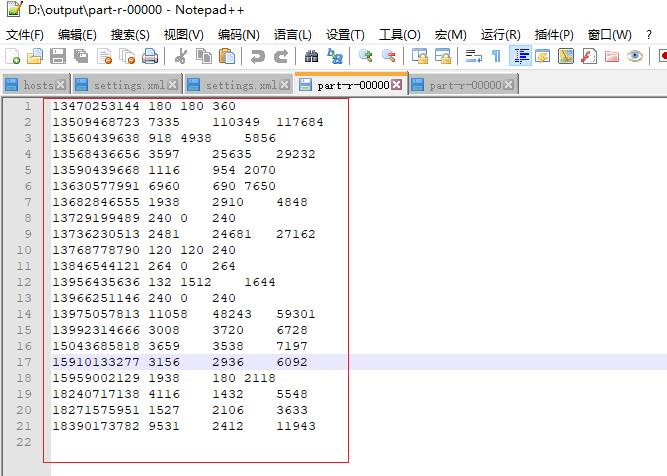This screenshot has width=667, height=476.
Task: Toggle file monitoring eye icon
Action: pos(635,56)
